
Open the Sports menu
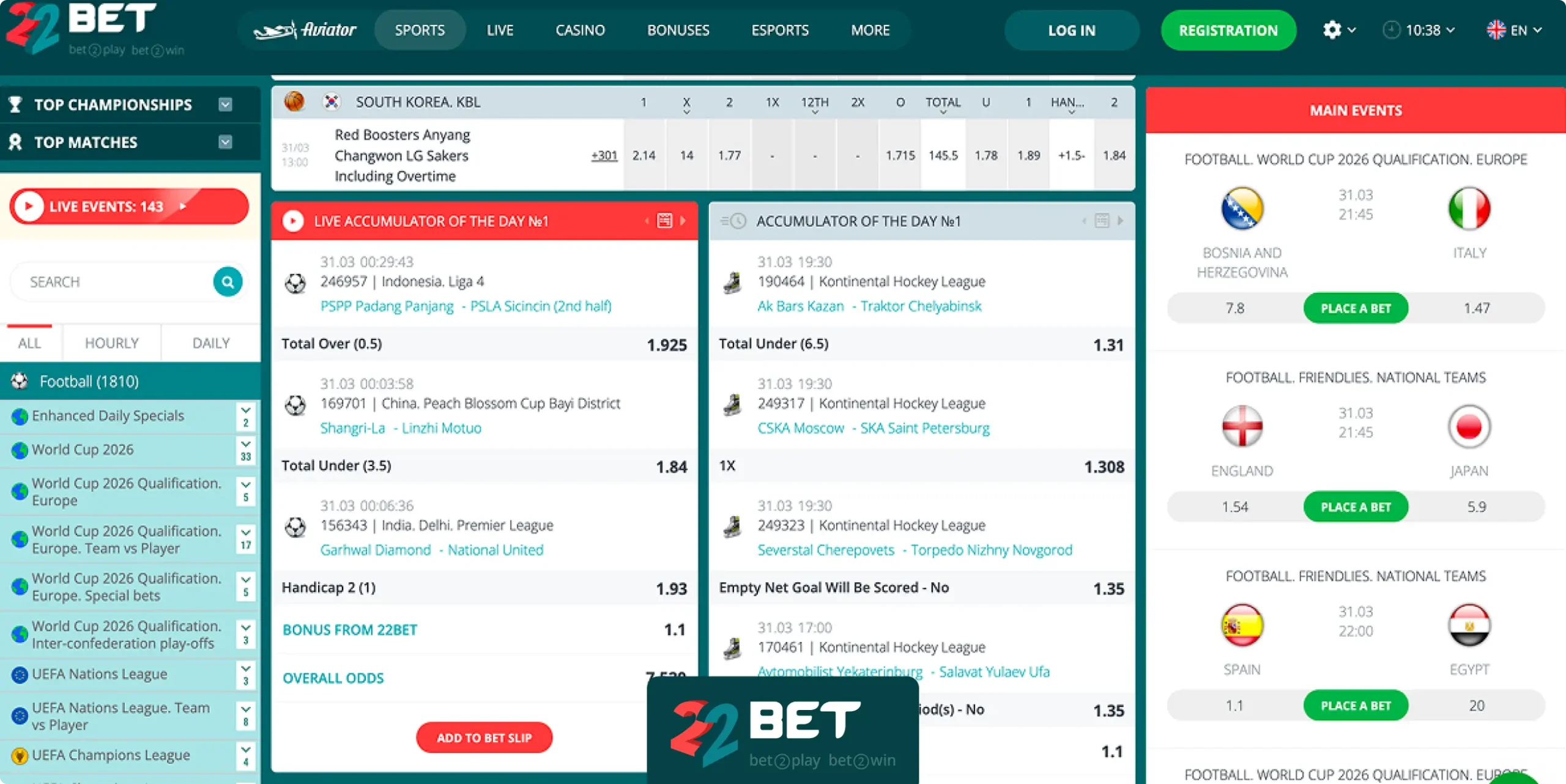pyautogui.click(x=420, y=30)
